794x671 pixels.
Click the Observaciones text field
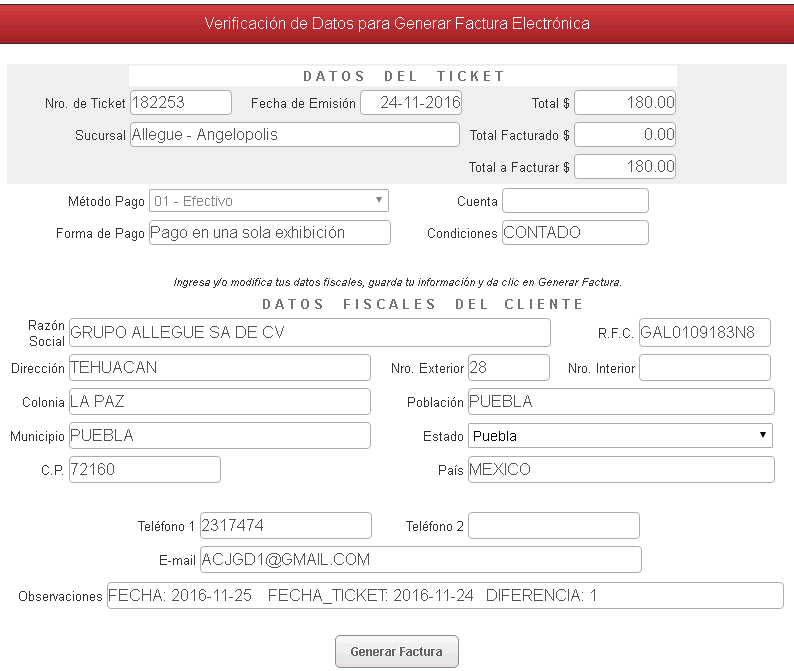pos(444,596)
